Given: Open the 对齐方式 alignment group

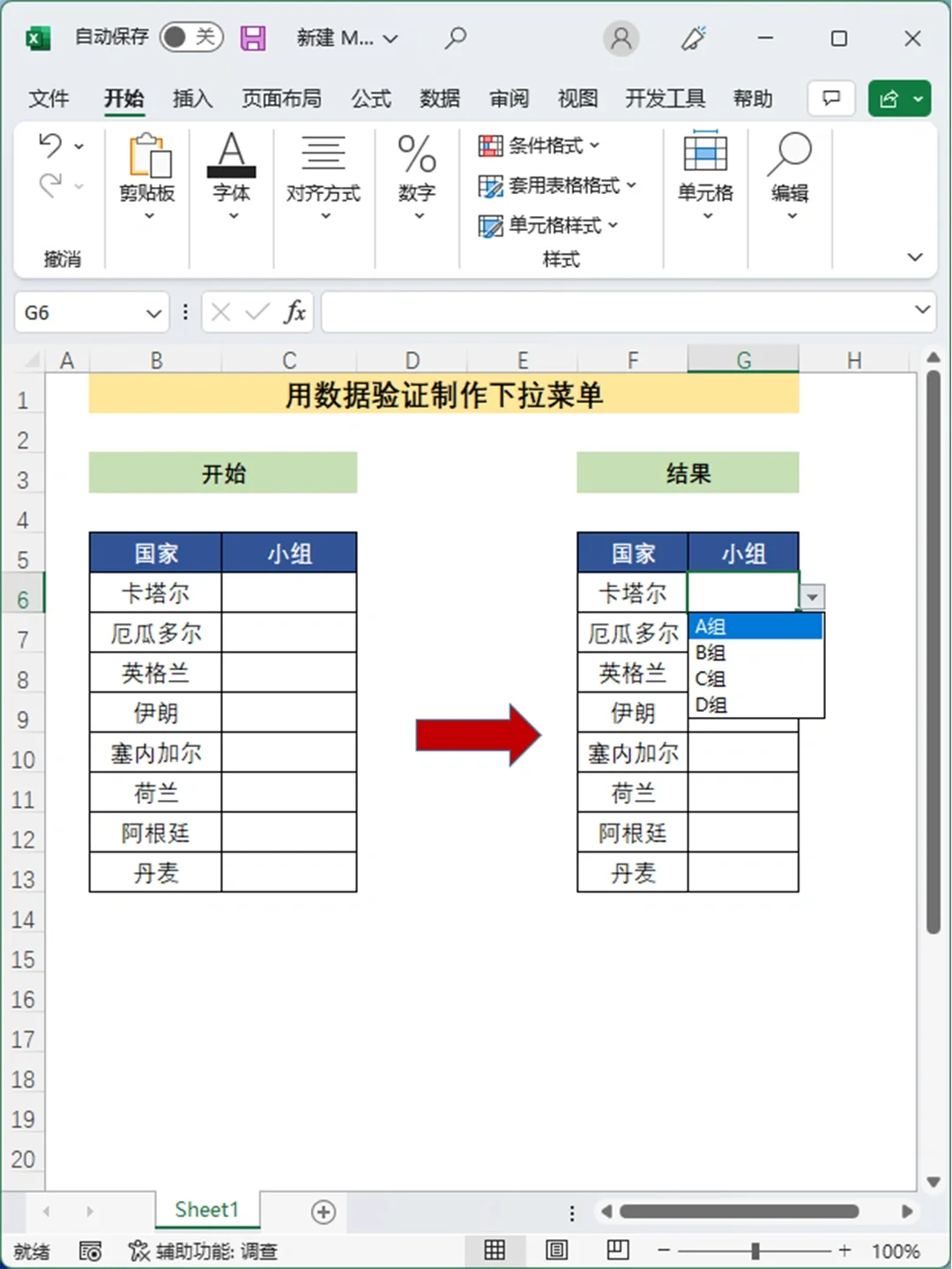Looking at the screenshot, I should point(324,177).
